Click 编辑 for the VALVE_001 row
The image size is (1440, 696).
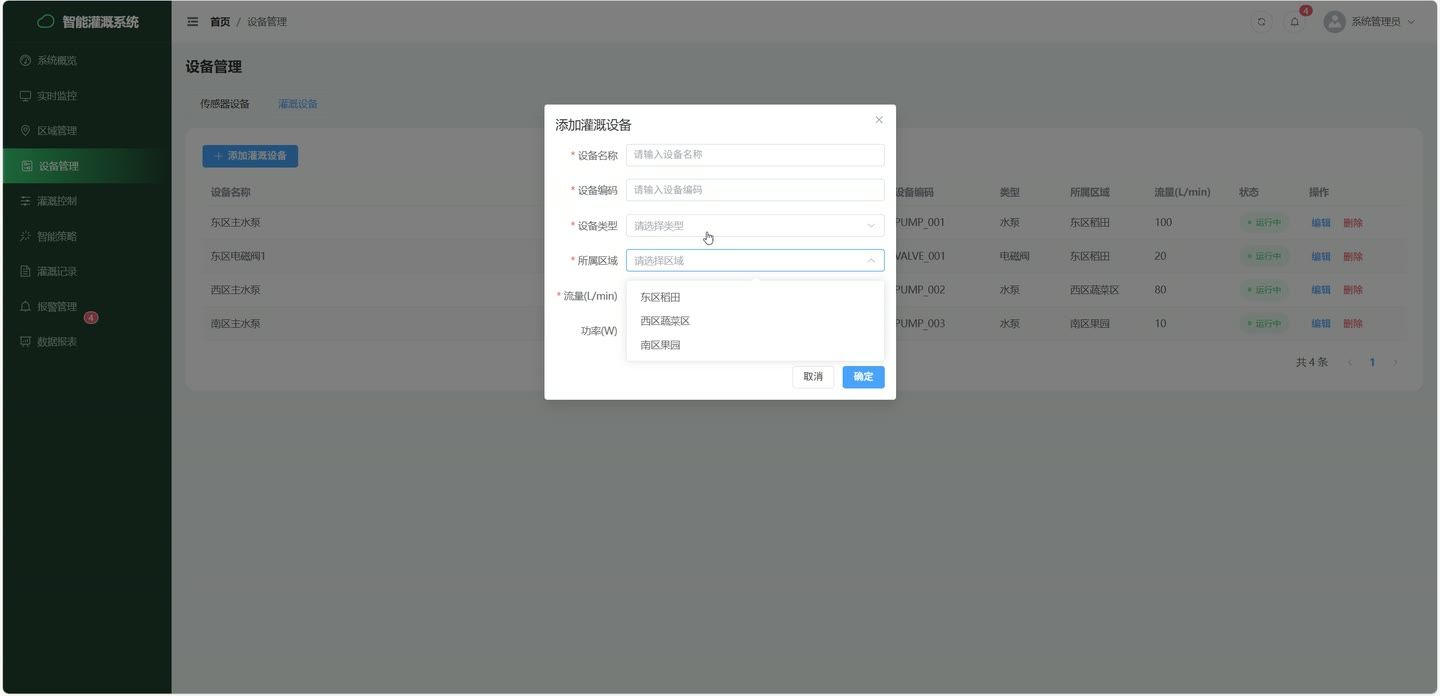pyautogui.click(x=1321, y=257)
